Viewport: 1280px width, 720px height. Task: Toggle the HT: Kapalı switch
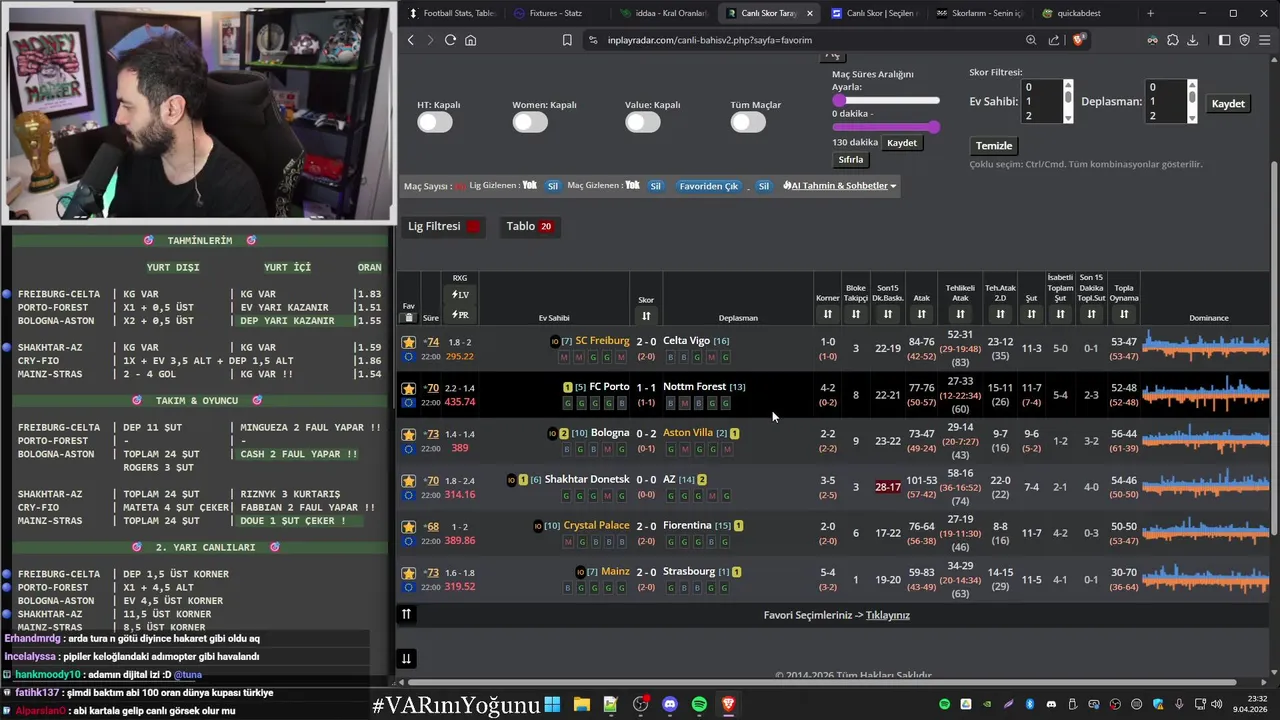(435, 122)
